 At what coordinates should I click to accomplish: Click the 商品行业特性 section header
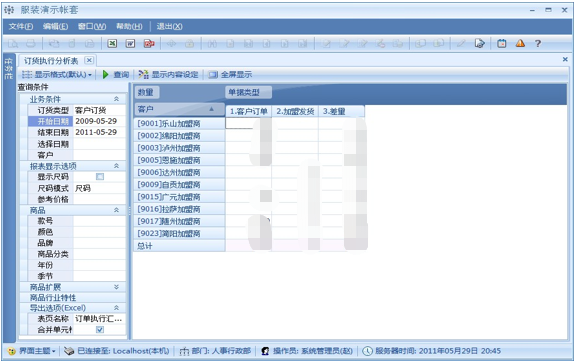73,297
